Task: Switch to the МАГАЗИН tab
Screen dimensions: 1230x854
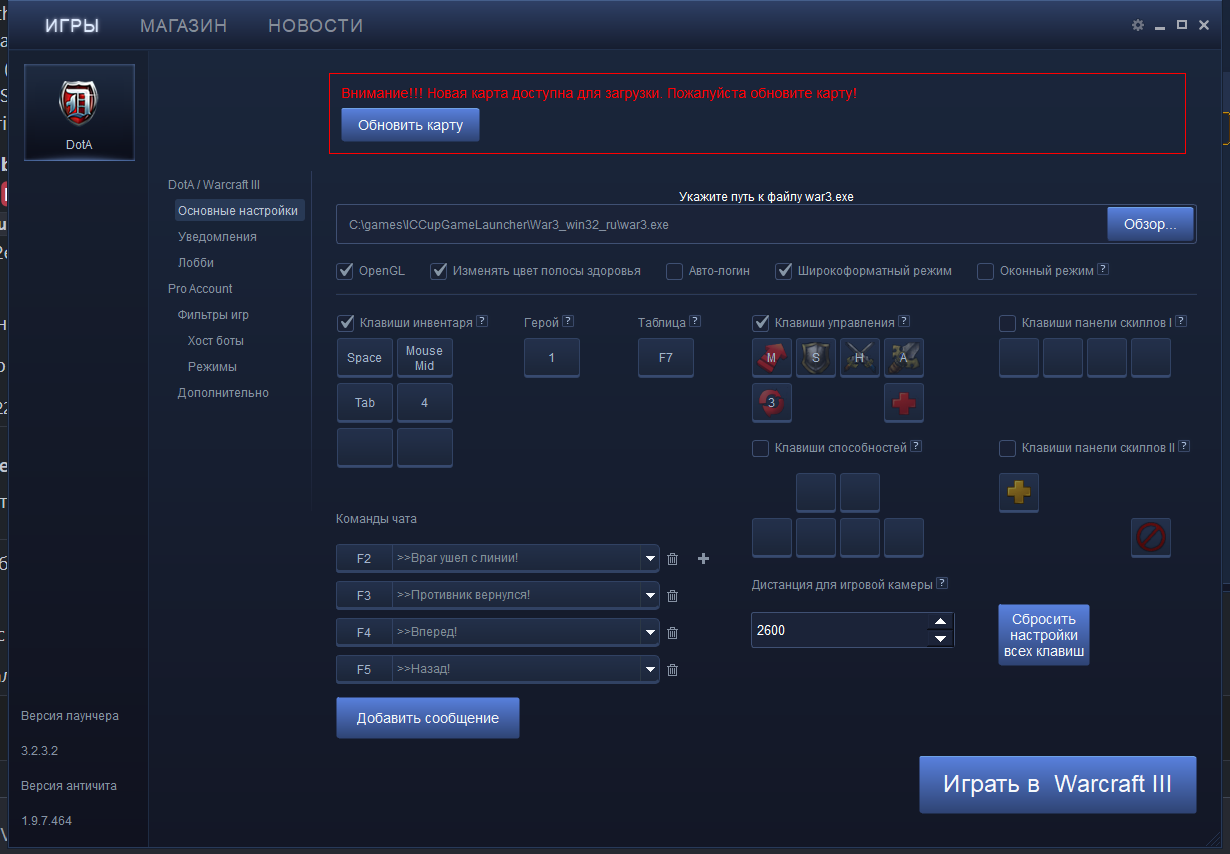Action: click(184, 26)
